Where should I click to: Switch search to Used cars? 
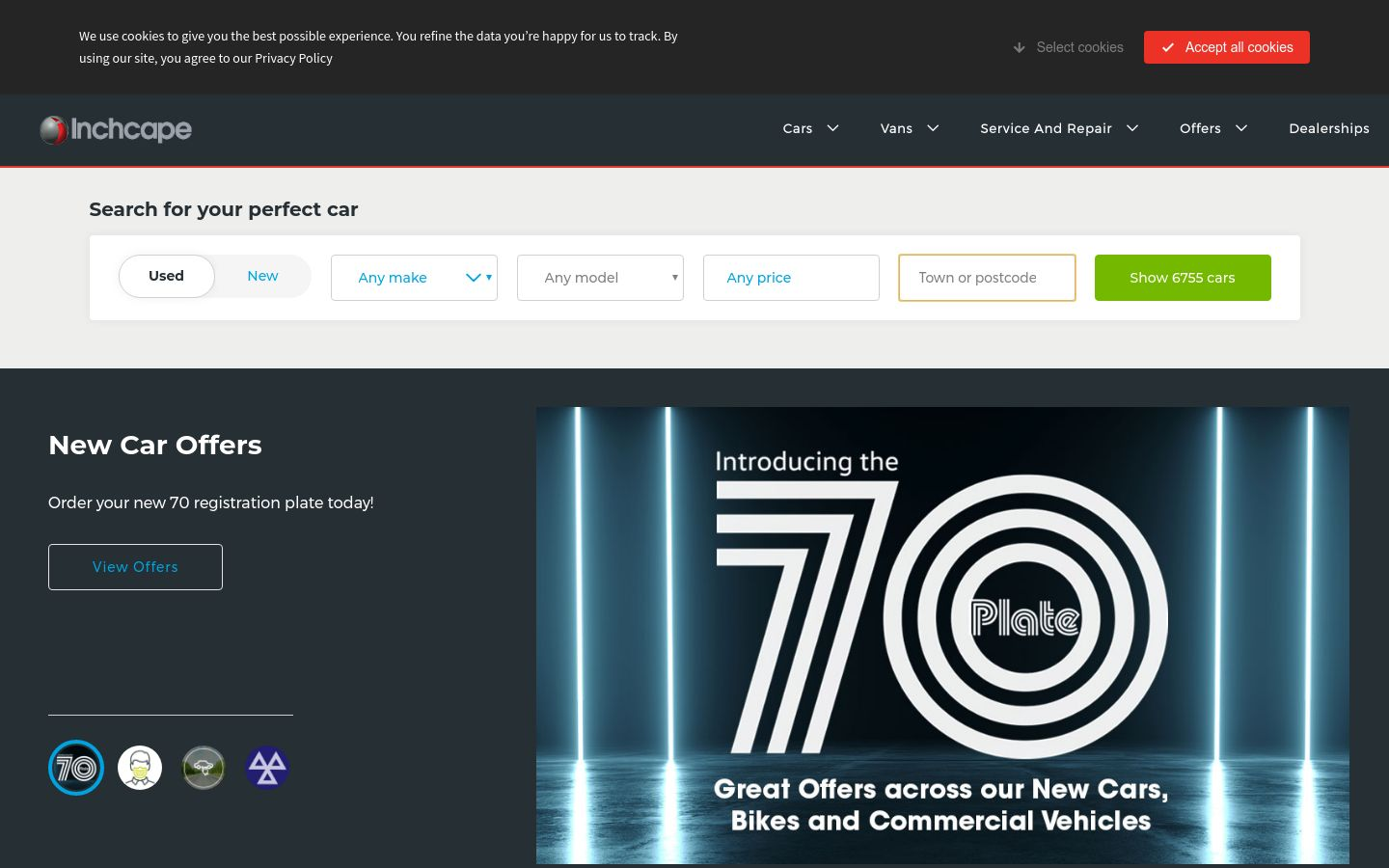(x=166, y=276)
